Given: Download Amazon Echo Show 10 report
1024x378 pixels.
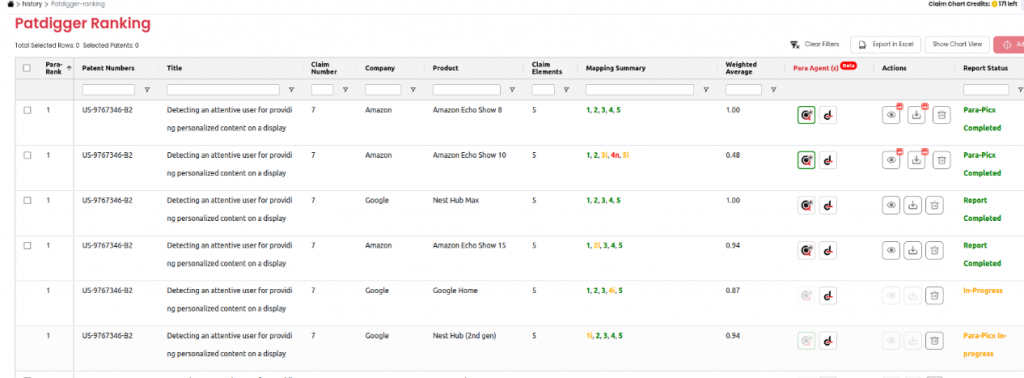Looking at the screenshot, I should click(917, 160).
